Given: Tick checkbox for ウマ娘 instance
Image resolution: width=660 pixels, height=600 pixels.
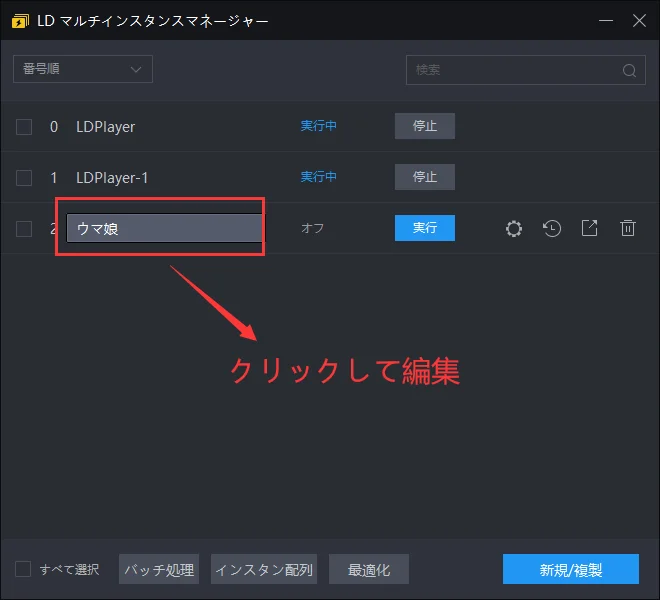Looking at the screenshot, I should 24,229.
